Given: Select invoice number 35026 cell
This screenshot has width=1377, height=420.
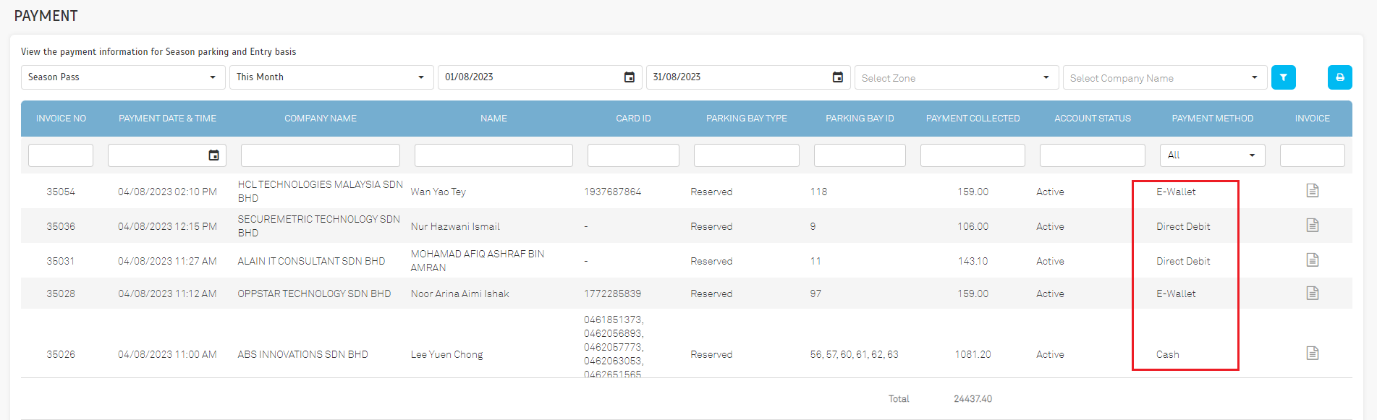Looking at the screenshot, I should (x=61, y=354).
